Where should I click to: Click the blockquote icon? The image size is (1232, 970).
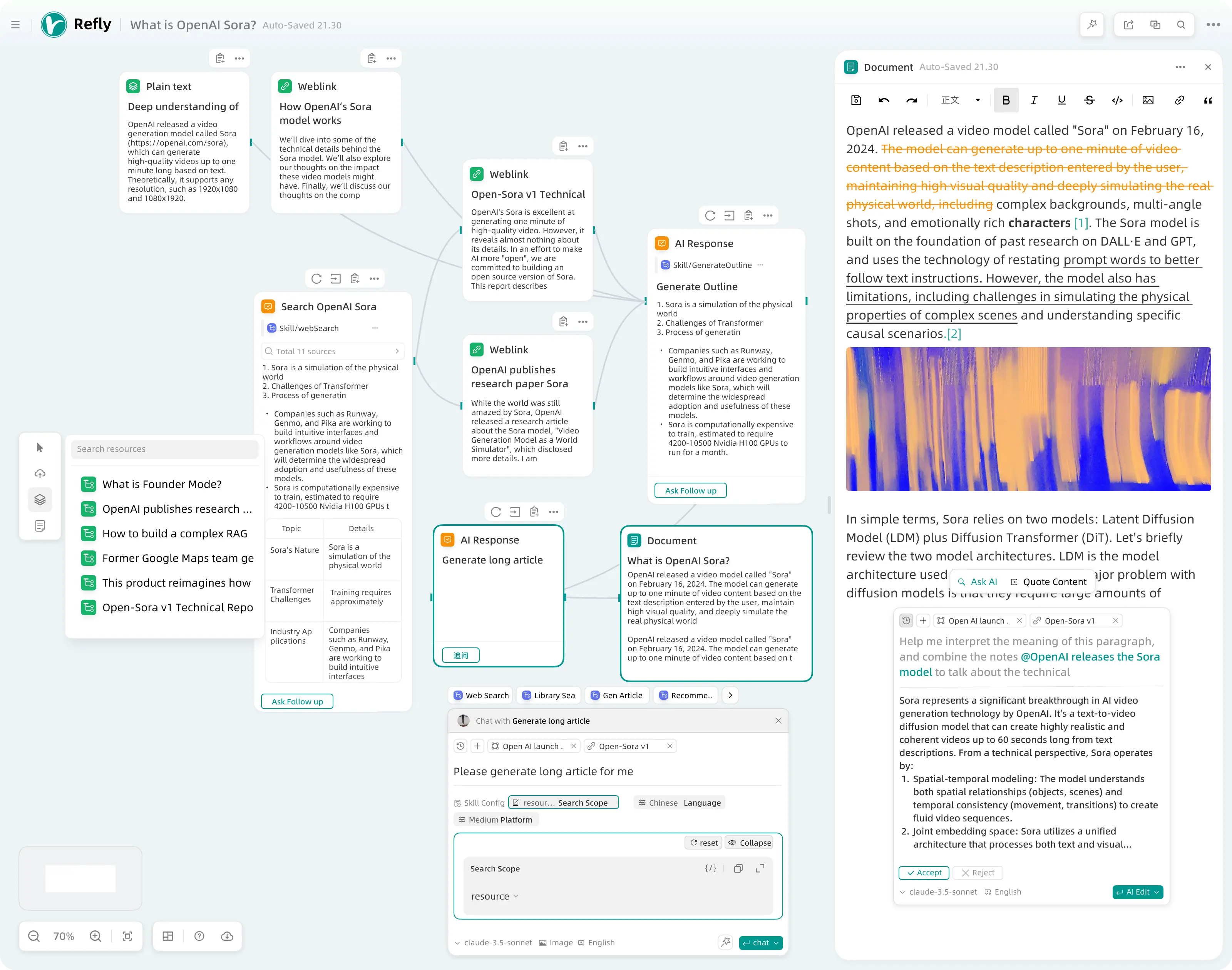pyautogui.click(x=1208, y=100)
